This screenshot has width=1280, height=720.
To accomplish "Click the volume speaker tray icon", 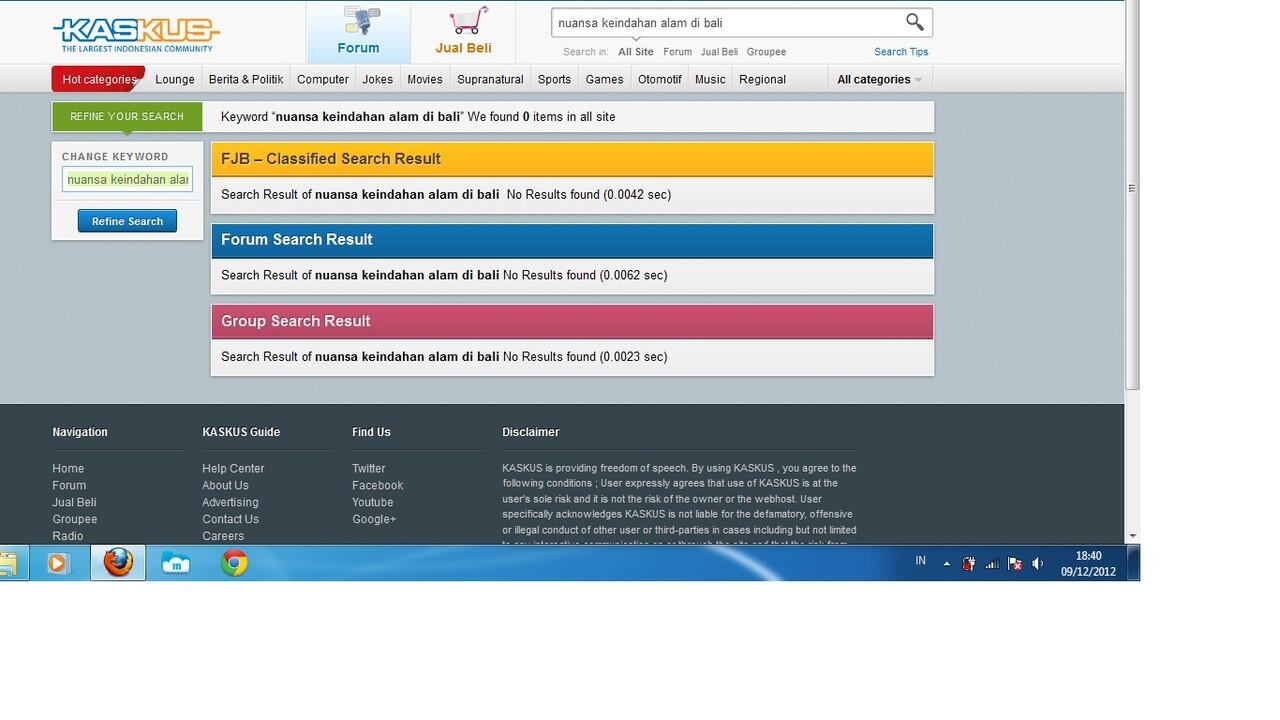I will 1038,564.
